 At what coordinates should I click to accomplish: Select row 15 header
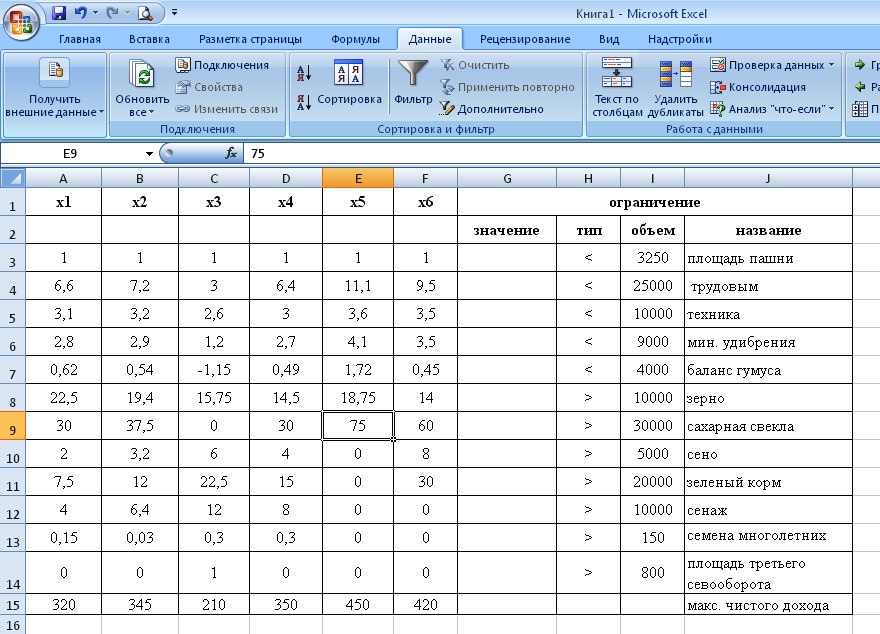(x=13, y=604)
